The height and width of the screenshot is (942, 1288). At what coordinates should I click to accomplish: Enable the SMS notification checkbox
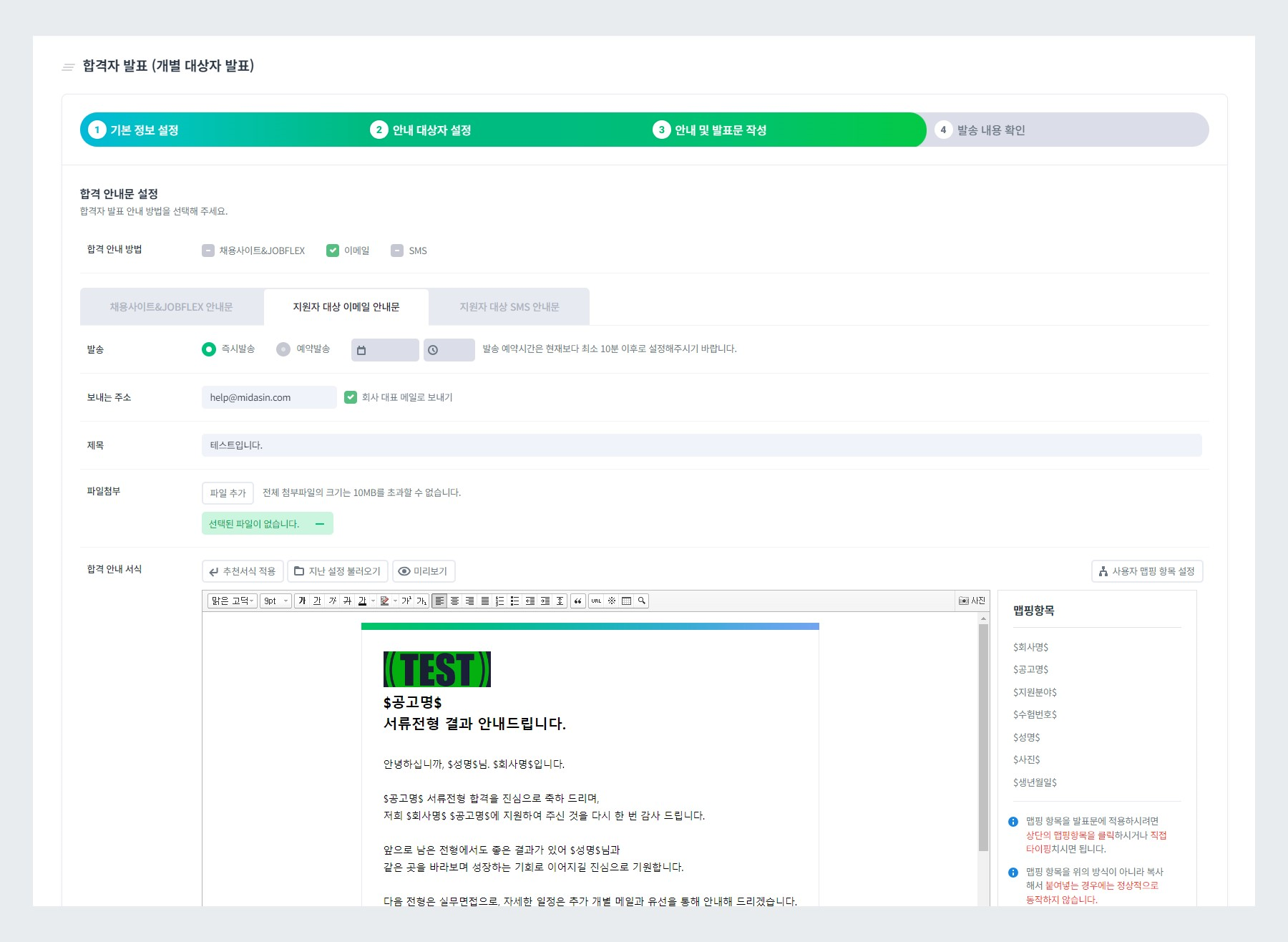click(x=396, y=251)
